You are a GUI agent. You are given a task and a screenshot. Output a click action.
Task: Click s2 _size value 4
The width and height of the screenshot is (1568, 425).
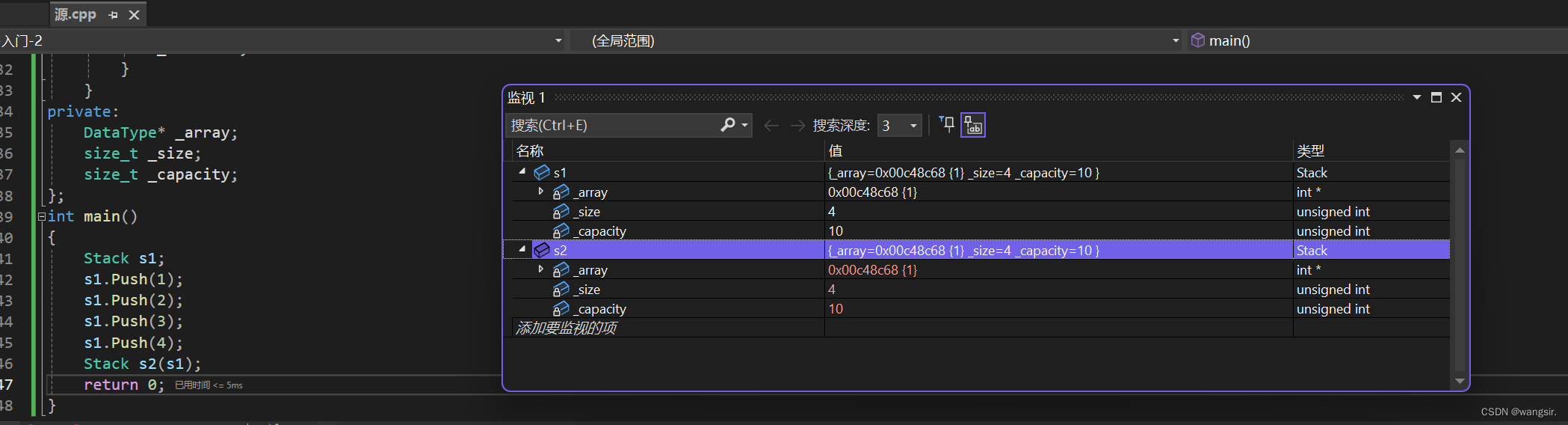click(x=831, y=290)
